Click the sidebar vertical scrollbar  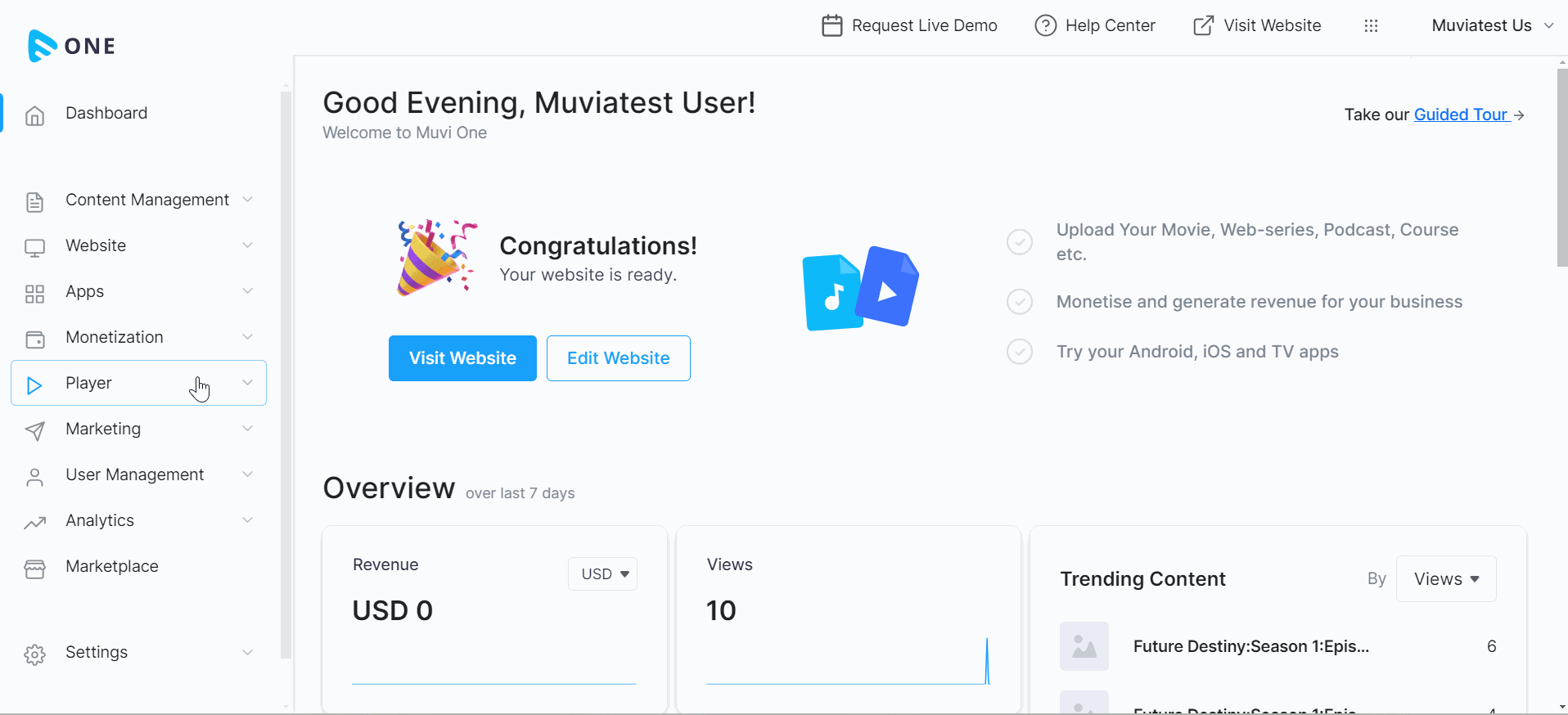tap(286, 375)
